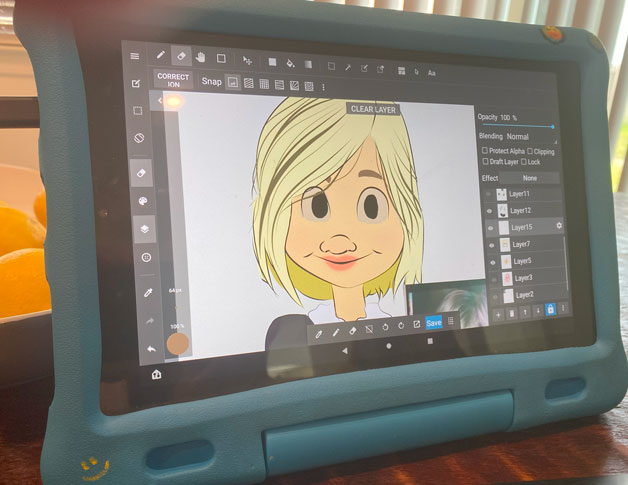Image resolution: width=628 pixels, height=485 pixels.
Task: Toggle Protect Alpha checkbox
Action: pos(485,150)
